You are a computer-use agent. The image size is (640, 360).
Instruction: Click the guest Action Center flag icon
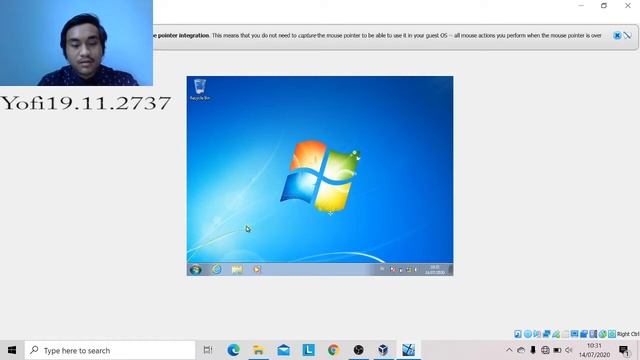click(x=393, y=269)
